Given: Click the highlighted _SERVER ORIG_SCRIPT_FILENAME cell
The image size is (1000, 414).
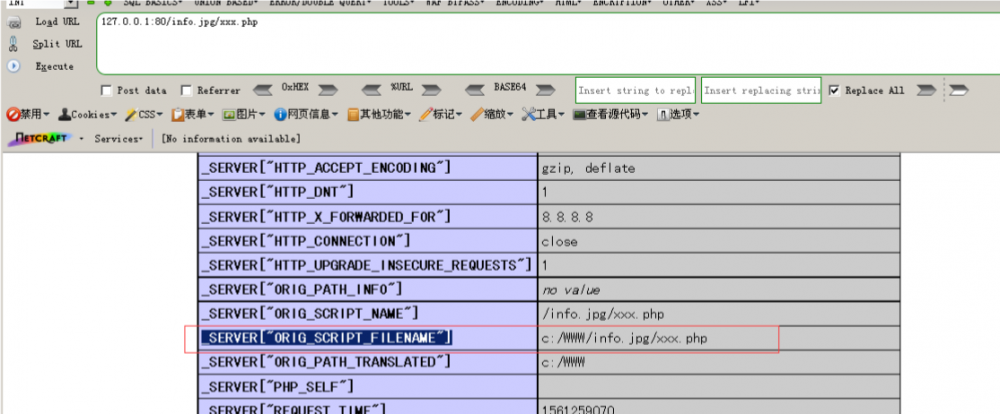Looking at the screenshot, I should pos(367,338).
